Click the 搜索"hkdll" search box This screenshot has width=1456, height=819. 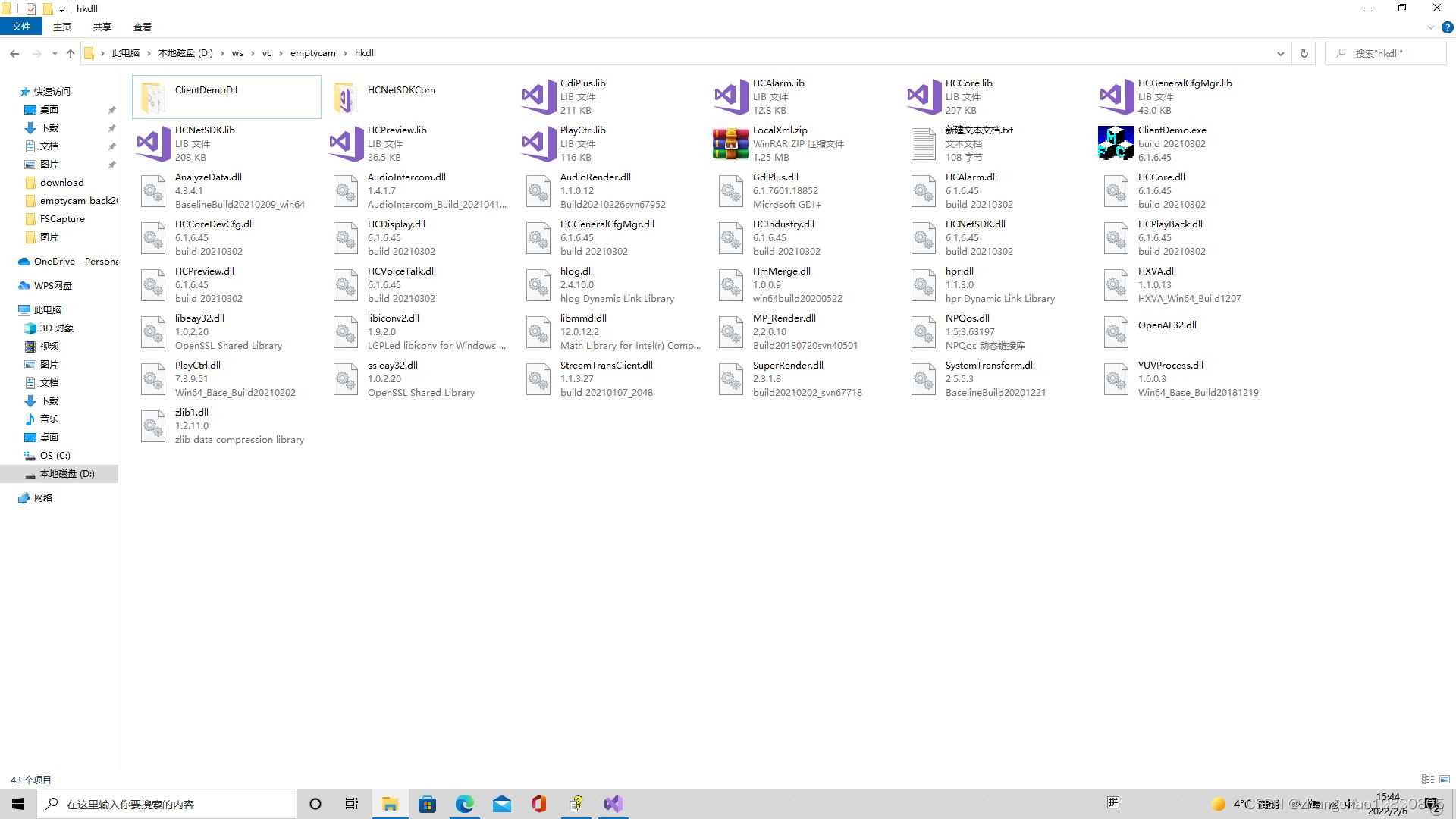(x=1386, y=53)
